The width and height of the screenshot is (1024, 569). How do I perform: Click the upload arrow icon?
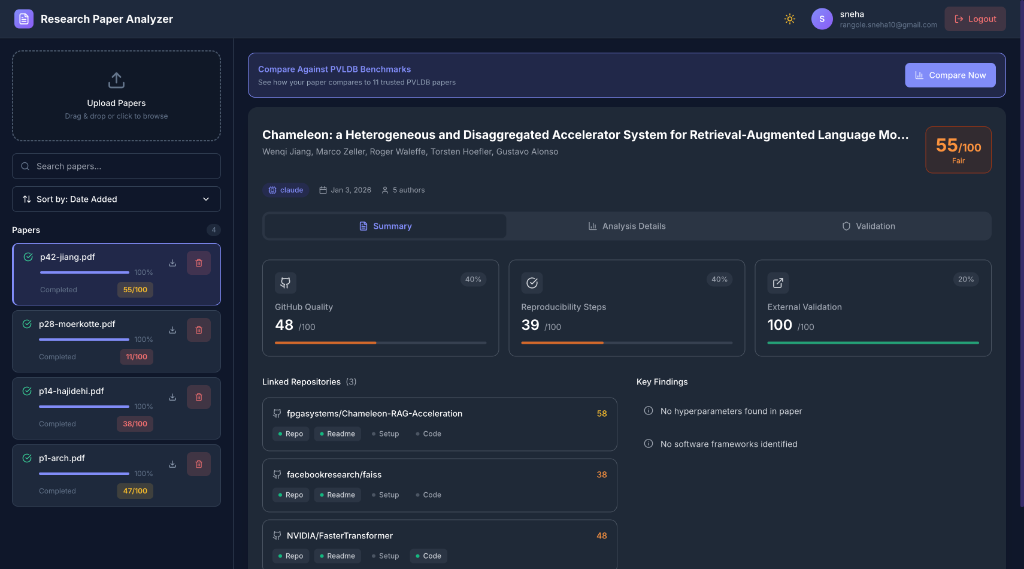click(x=116, y=80)
